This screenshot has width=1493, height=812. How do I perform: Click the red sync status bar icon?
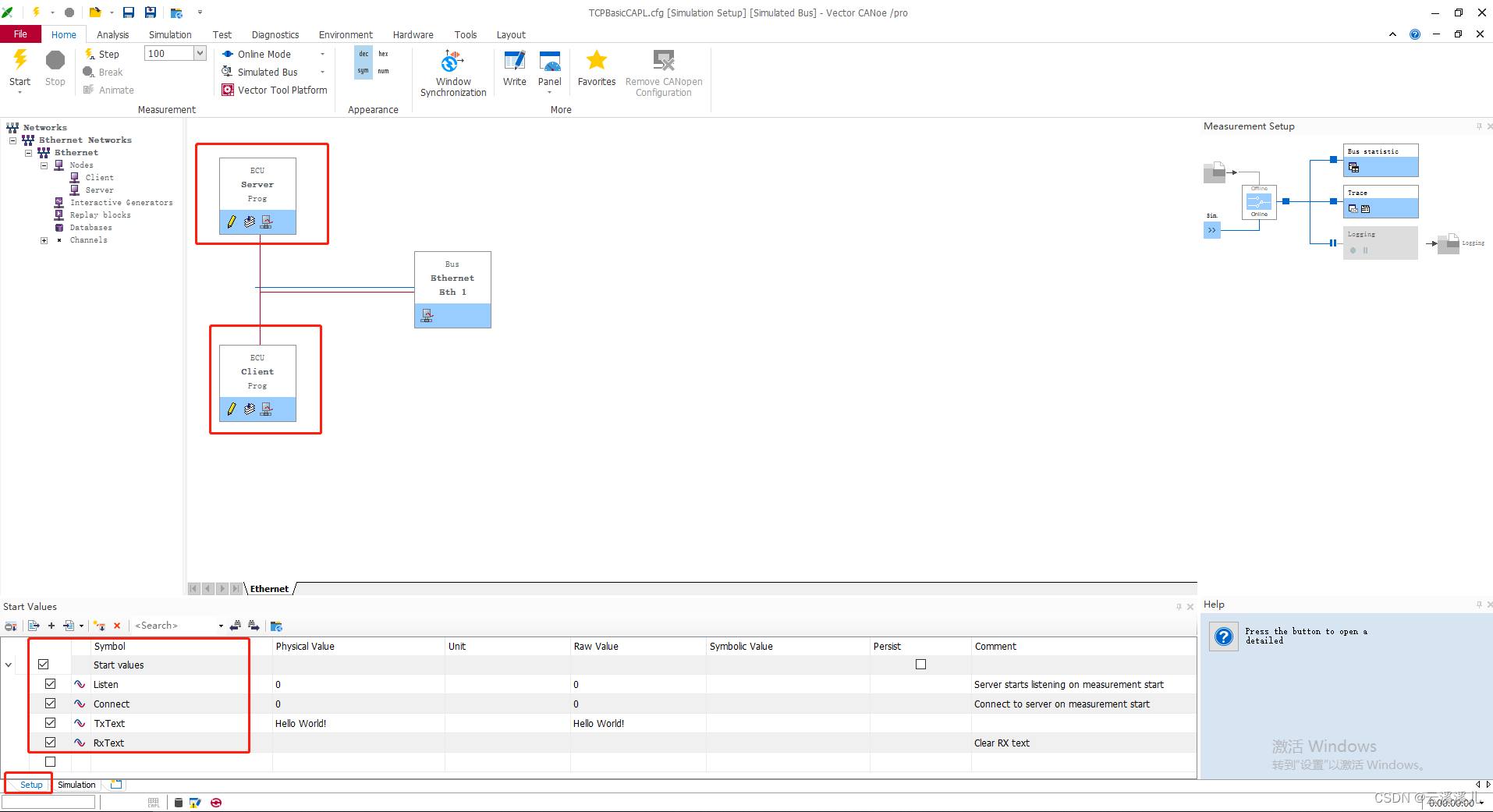click(x=216, y=803)
